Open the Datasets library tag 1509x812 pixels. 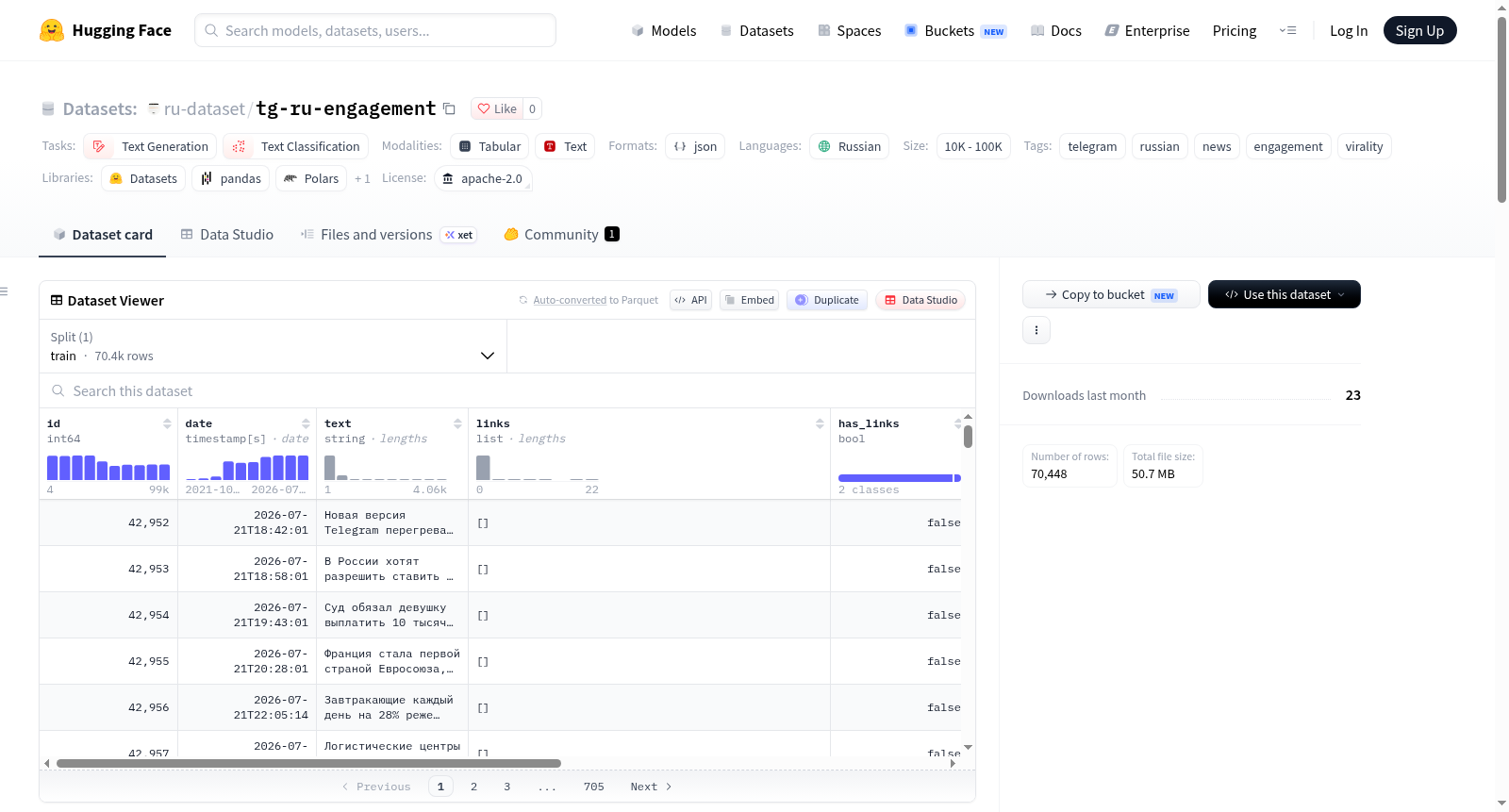pos(143,178)
